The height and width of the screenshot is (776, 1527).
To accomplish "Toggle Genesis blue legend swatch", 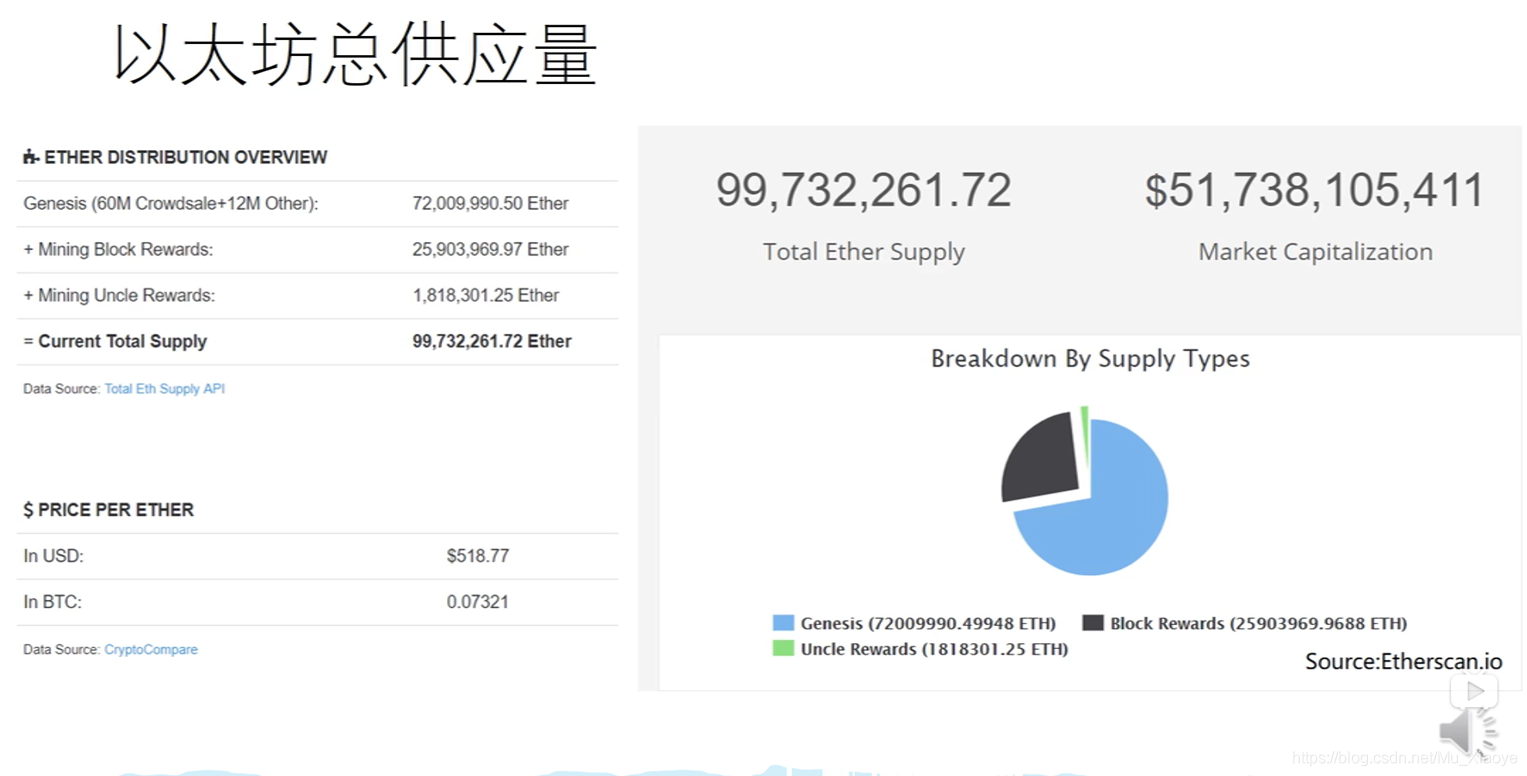I will (783, 623).
